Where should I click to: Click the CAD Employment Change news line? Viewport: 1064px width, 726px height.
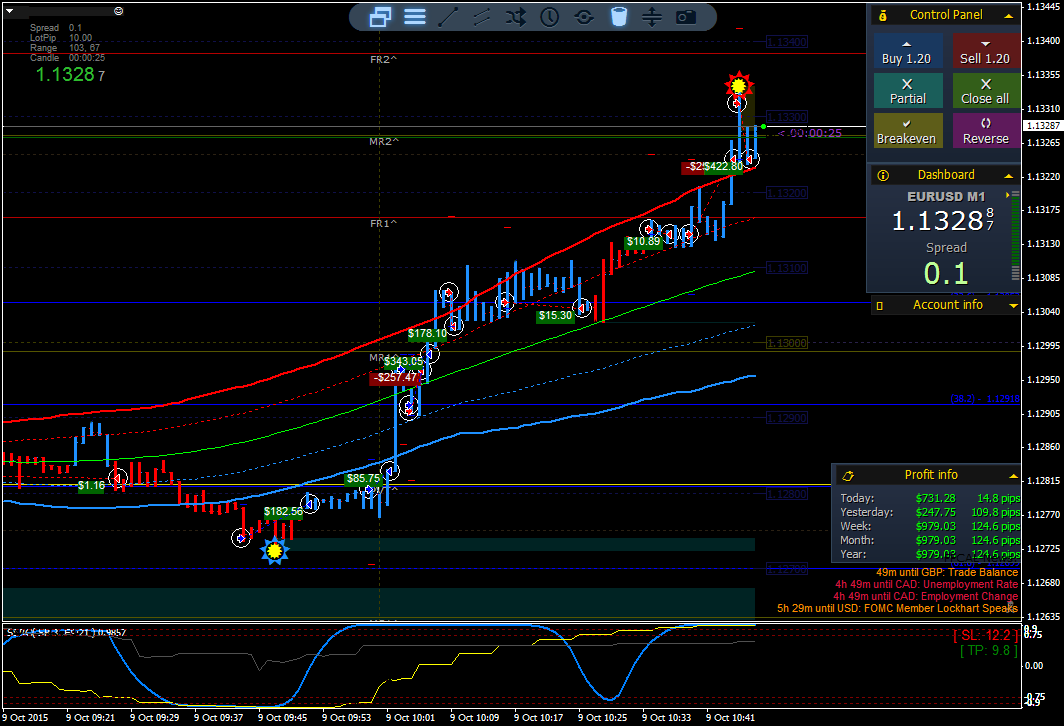(926, 596)
